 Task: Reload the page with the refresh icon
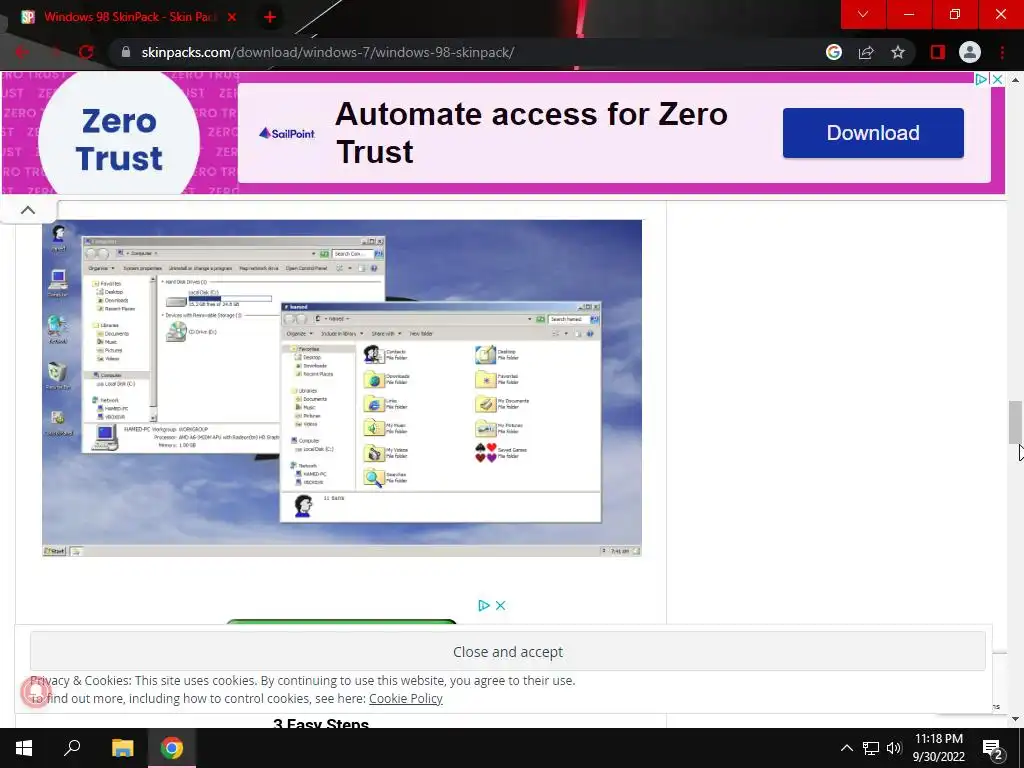coord(86,52)
